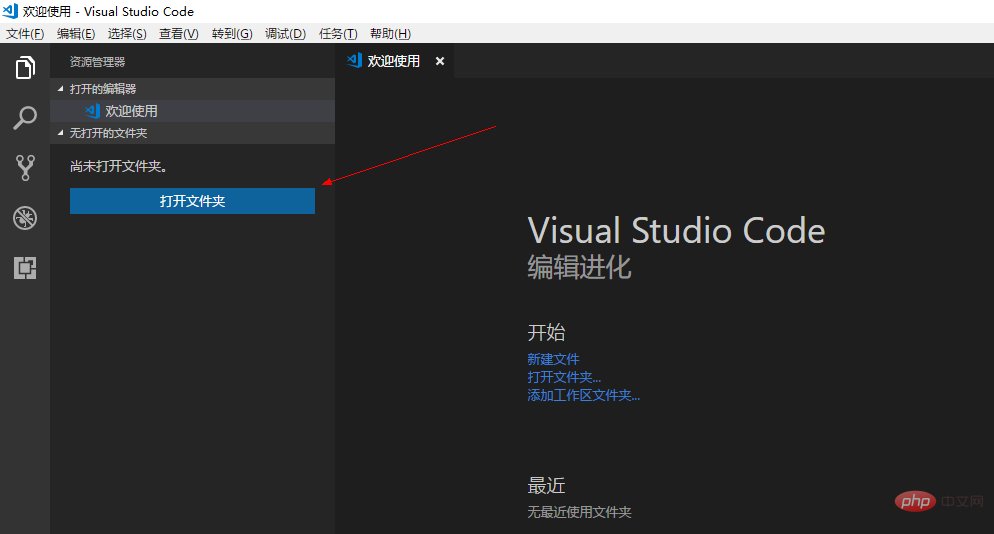Click the VS Code logo in title bar
The image size is (994, 534).
pos(10,11)
